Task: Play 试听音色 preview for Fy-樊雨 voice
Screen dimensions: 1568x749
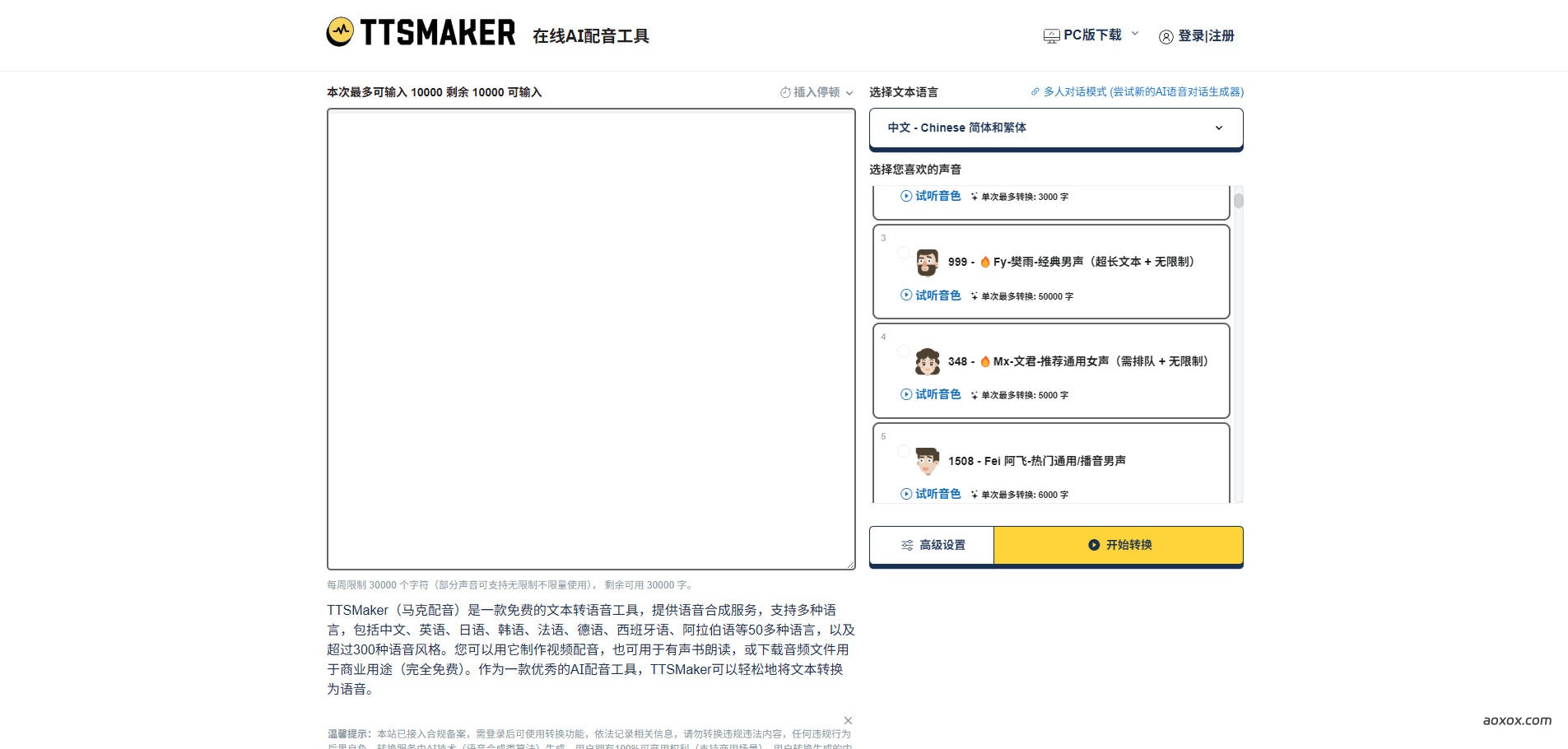Action: 930,295
